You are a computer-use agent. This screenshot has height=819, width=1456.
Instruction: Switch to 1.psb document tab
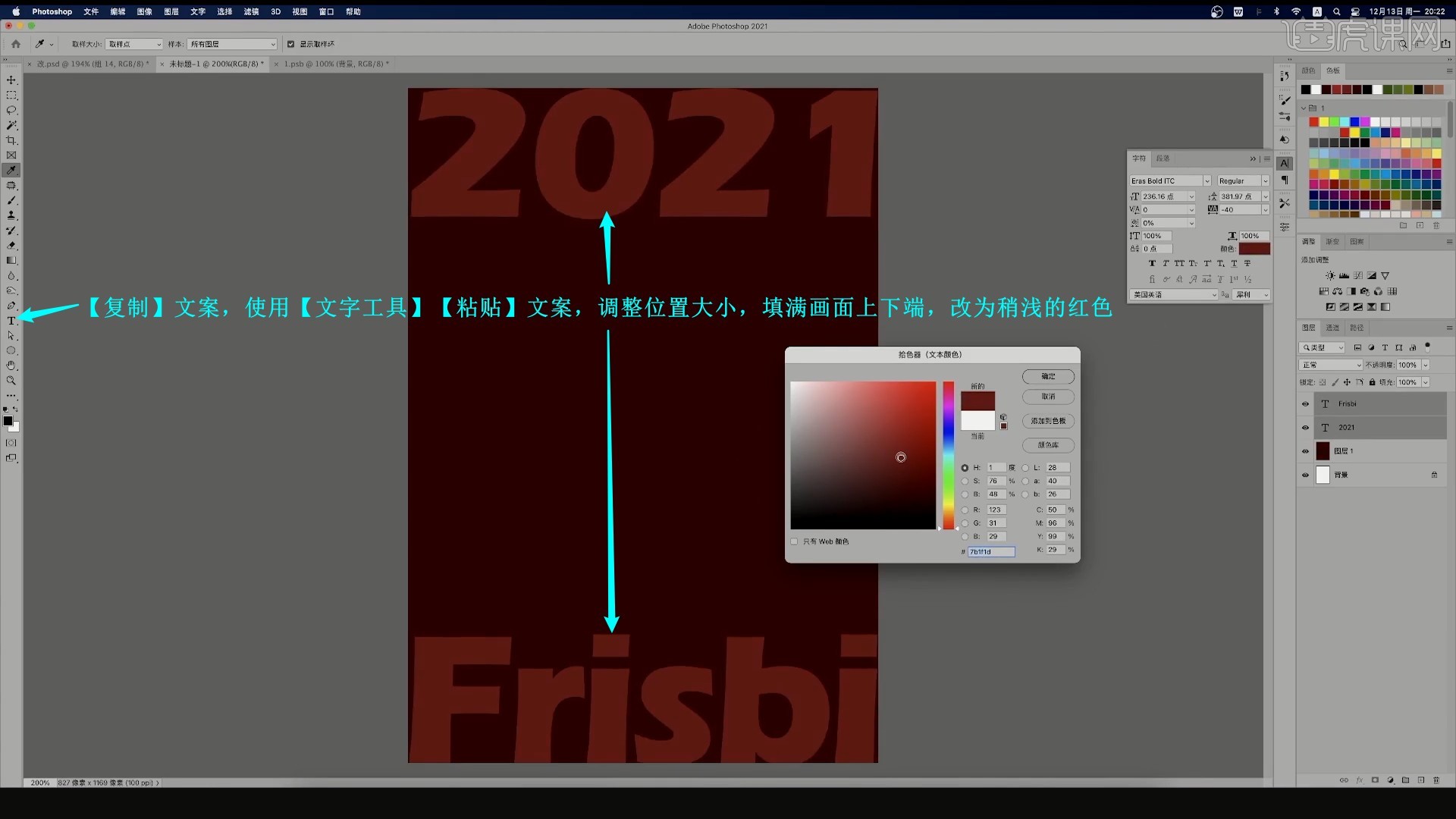[x=337, y=64]
